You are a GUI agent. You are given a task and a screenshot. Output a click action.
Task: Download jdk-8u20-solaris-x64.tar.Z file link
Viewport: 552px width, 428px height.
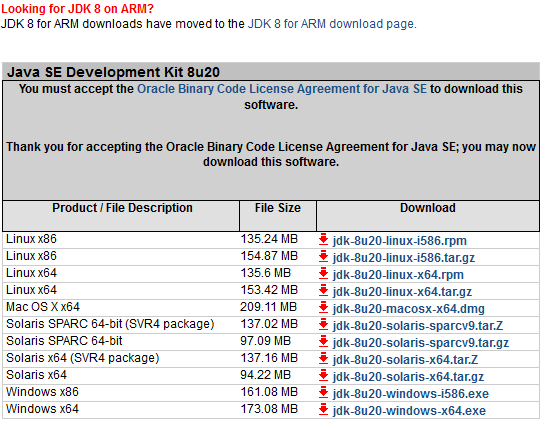coord(405,359)
